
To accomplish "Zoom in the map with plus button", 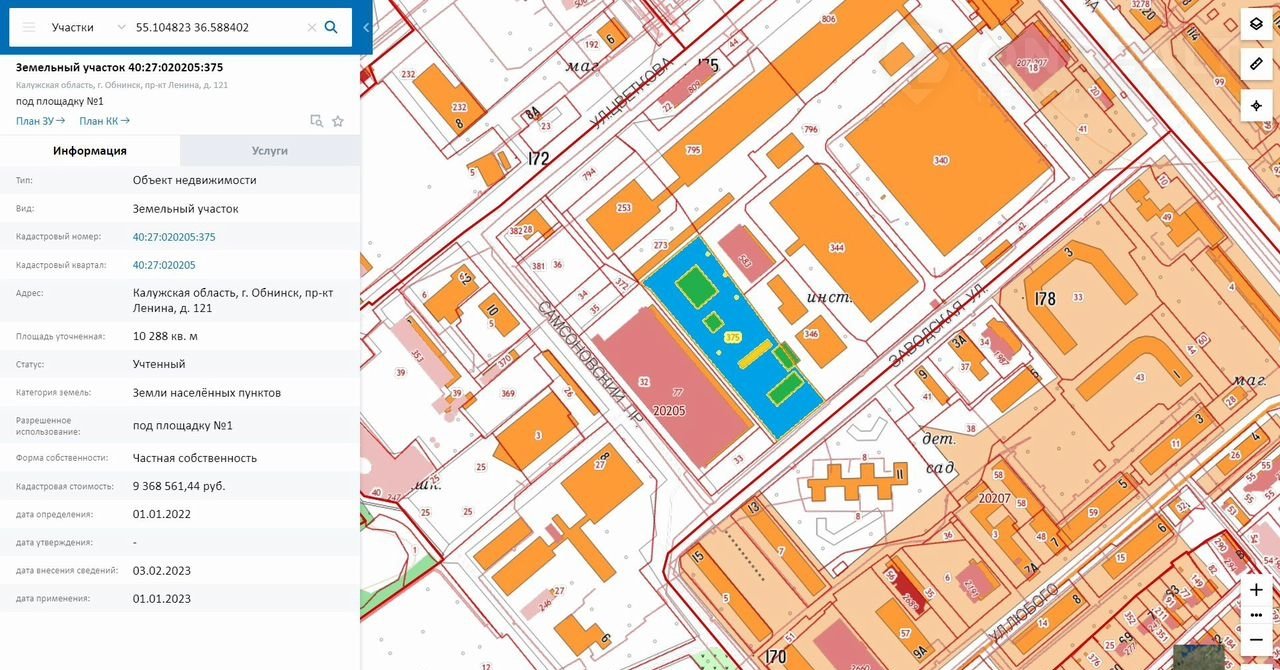I will [x=1256, y=590].
